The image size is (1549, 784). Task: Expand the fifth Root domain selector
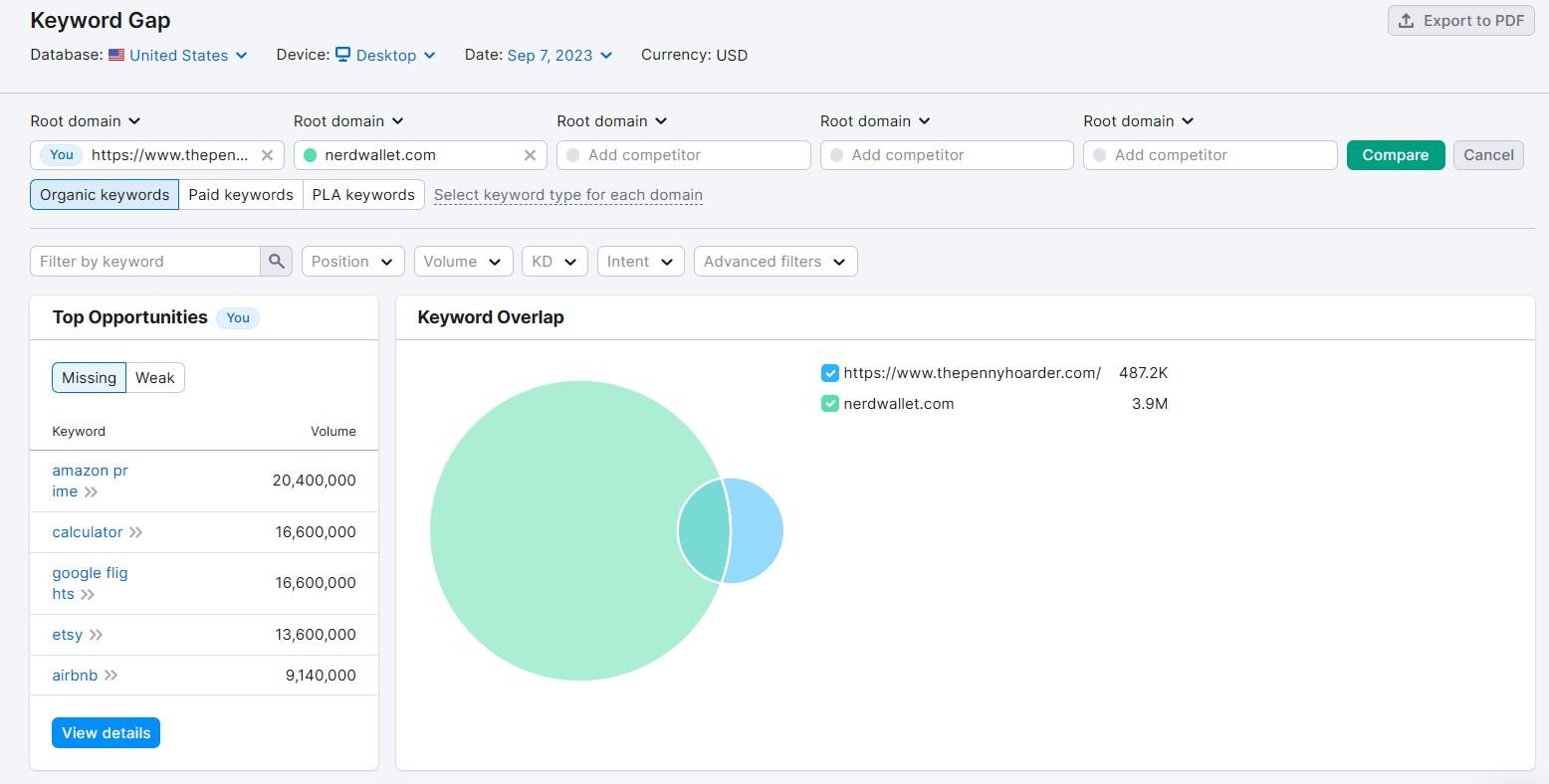[1139, 121]
